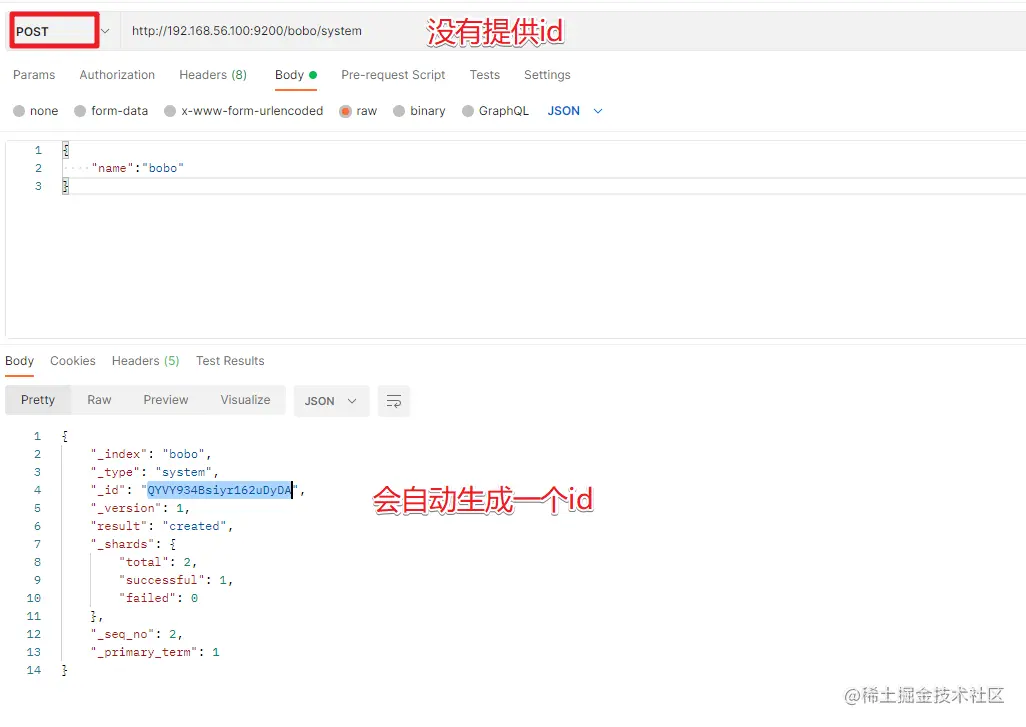The height and width of the screenshot is (727, 1026).
Task: Open the response Headers (5) tab
Action: point(145,361)
